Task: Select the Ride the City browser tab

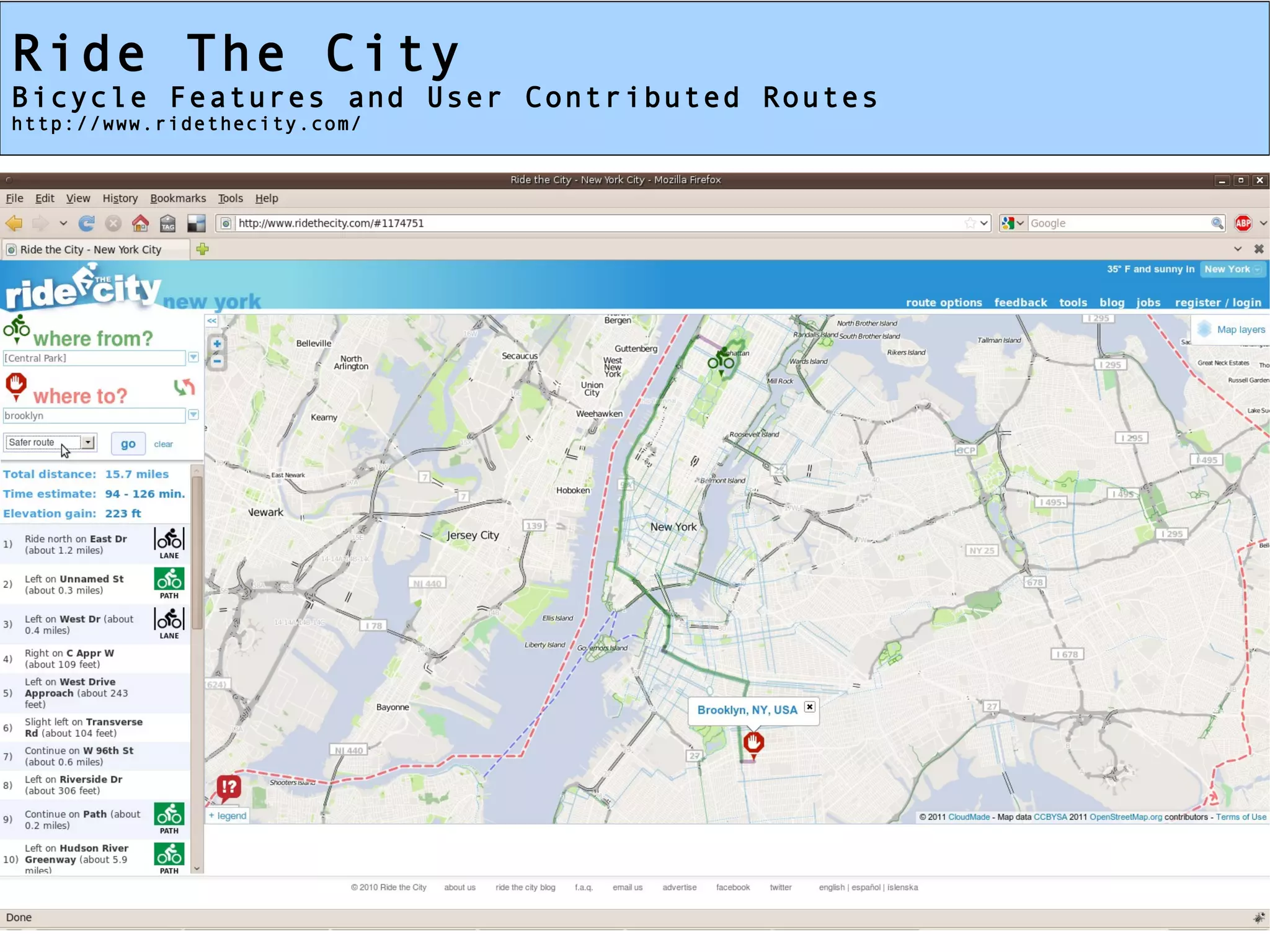Action: coord(95,249)
